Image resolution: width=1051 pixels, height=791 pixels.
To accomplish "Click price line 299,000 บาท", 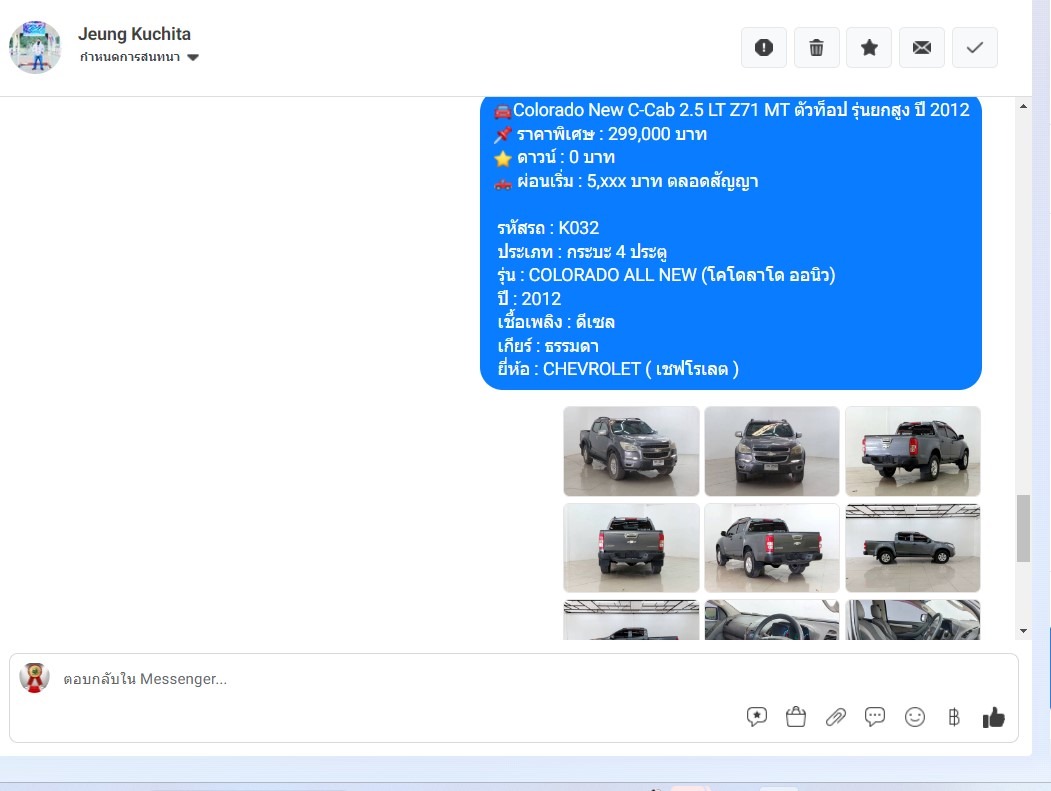I will (x=601, y=134).
